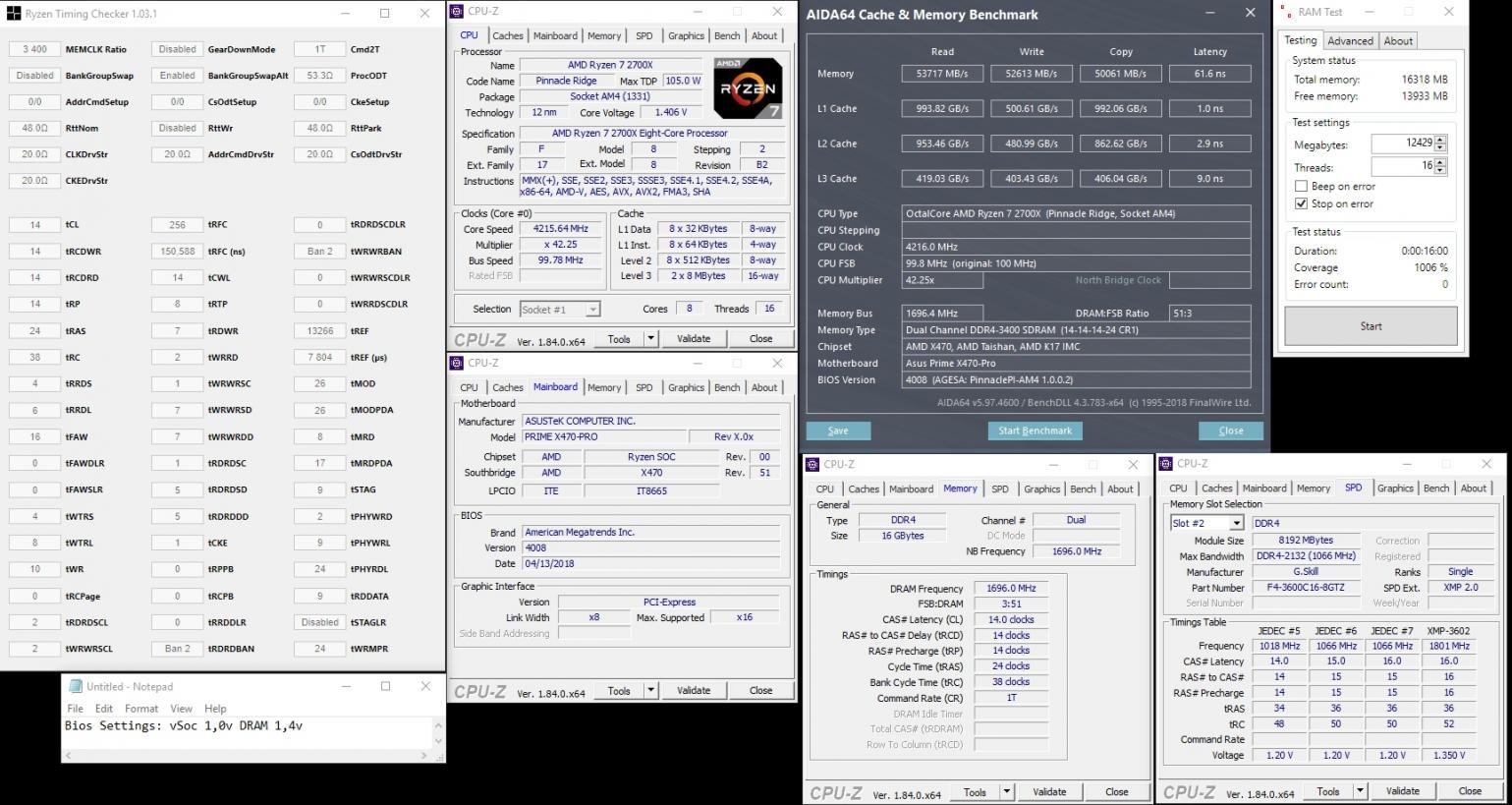Select the Memory Latency value 61.6 ns

click(x=1209, y=74)
